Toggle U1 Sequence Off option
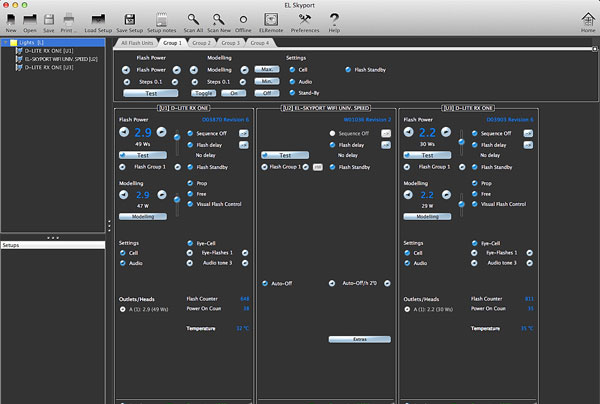This screenshot has height=404, width=600. (x=190, y=134)
